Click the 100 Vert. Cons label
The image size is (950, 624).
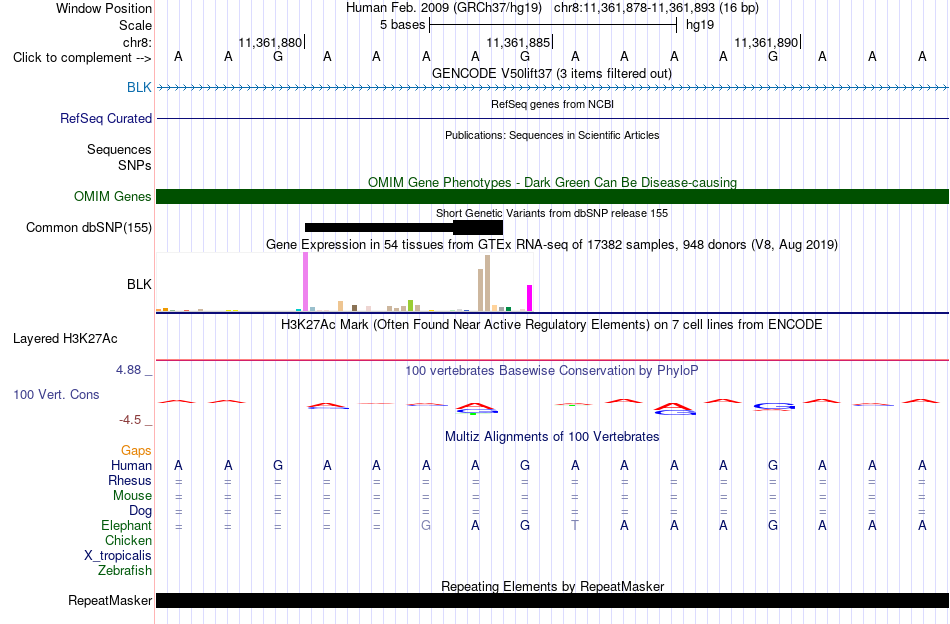(x=56, y=394)
